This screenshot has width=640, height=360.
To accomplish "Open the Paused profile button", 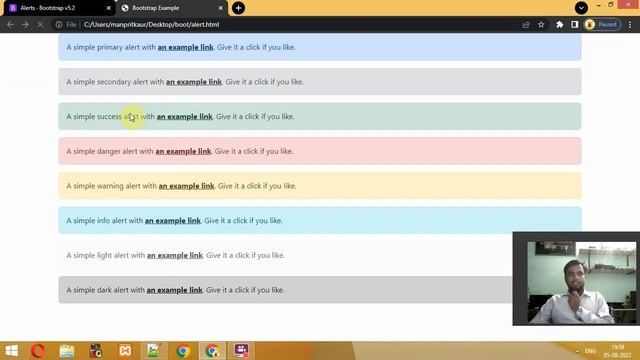I will pos(602,24).
